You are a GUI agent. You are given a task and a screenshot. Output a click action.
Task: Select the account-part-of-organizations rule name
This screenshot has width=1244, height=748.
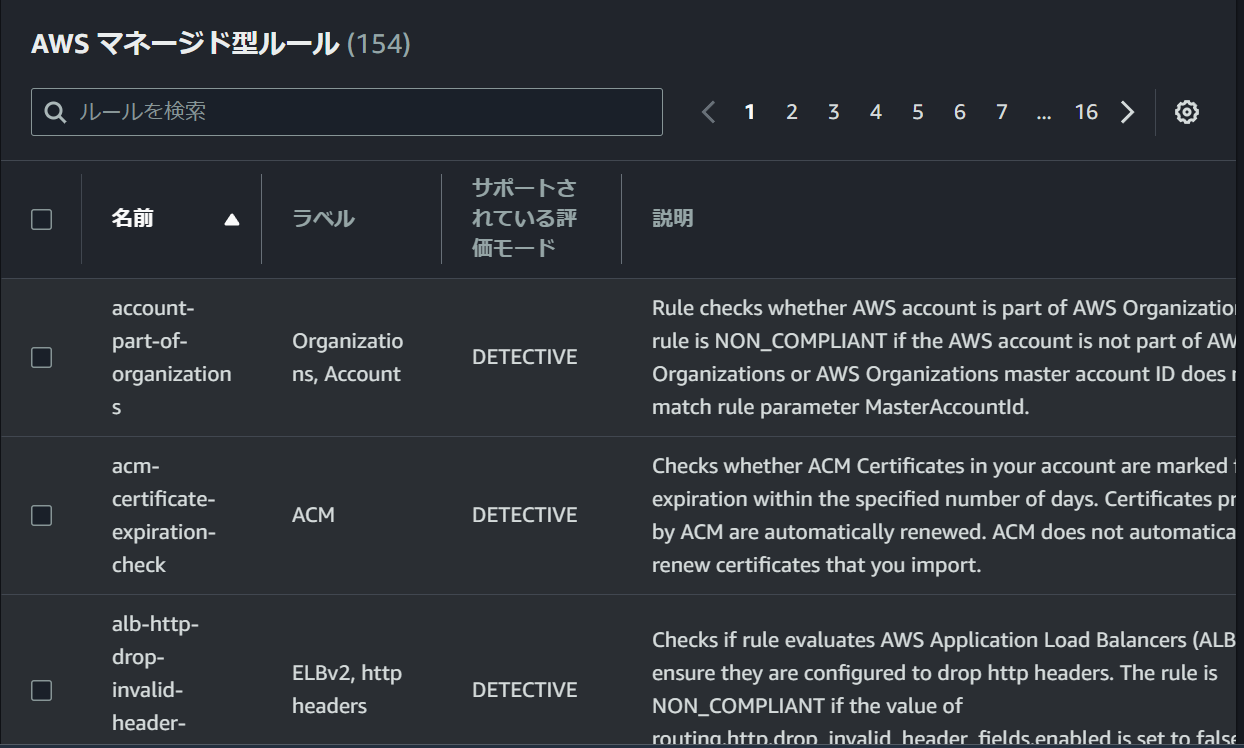[x=171, y=357]
